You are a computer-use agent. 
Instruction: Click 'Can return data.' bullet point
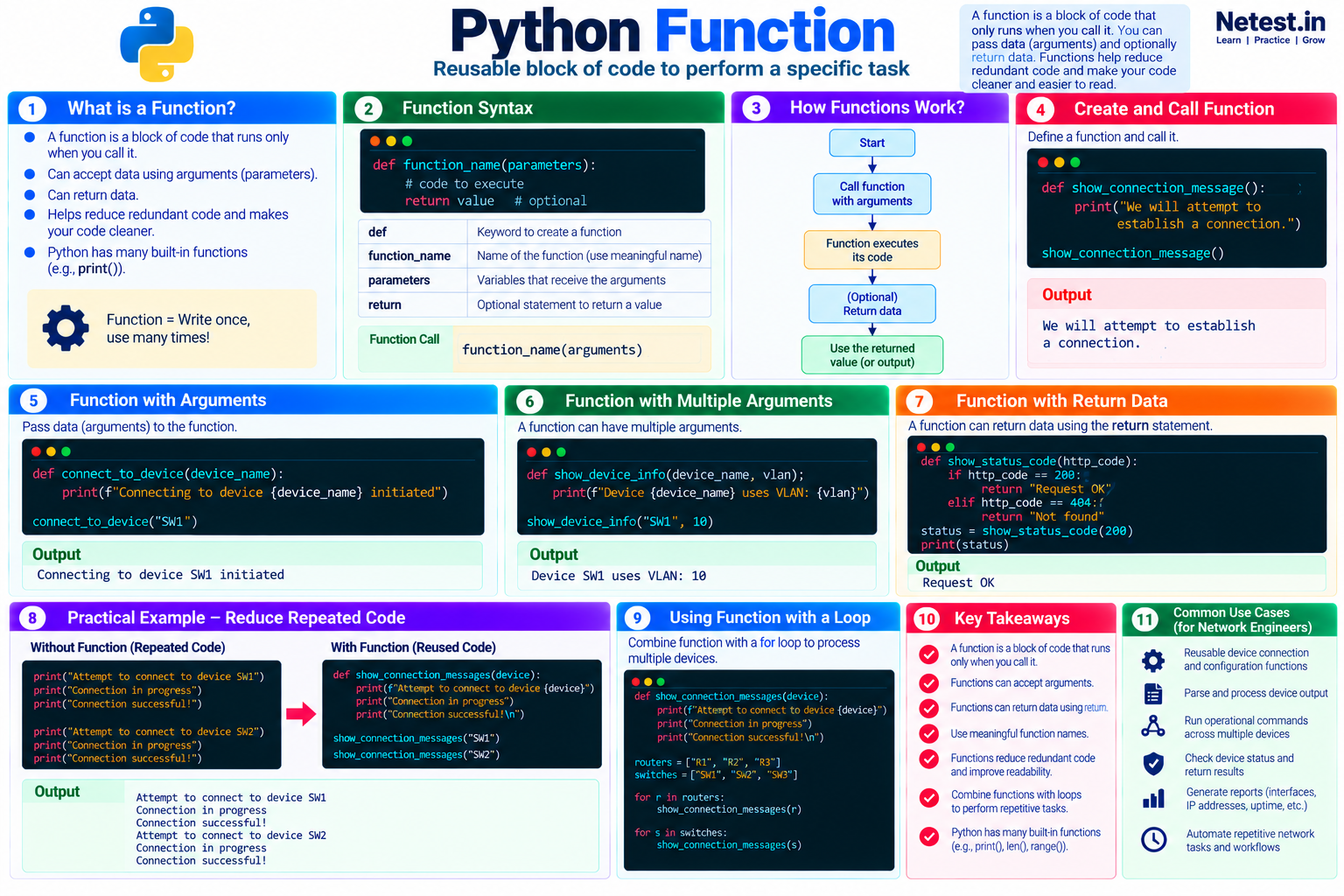(x=93, y=195)
